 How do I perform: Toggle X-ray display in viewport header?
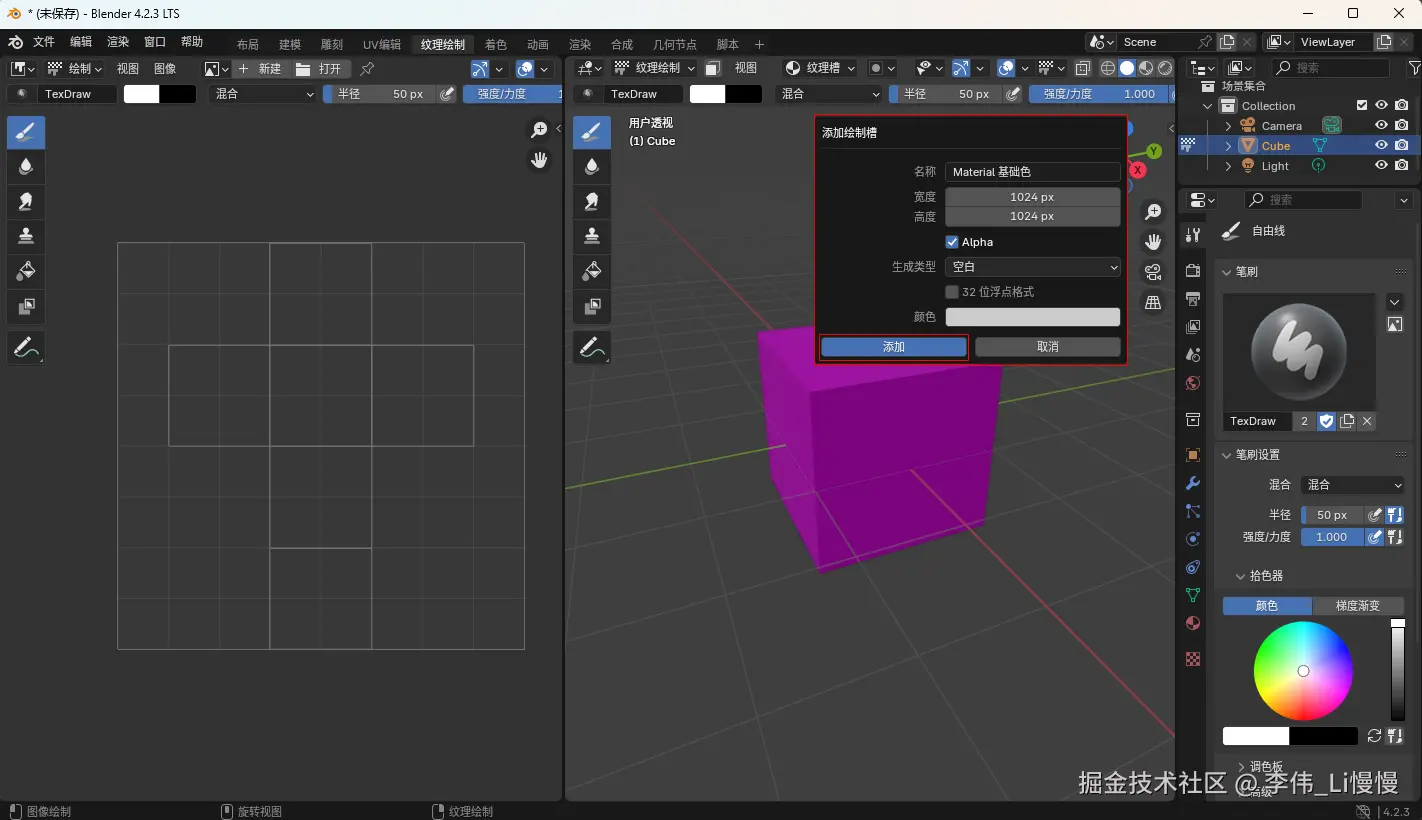1083,68
